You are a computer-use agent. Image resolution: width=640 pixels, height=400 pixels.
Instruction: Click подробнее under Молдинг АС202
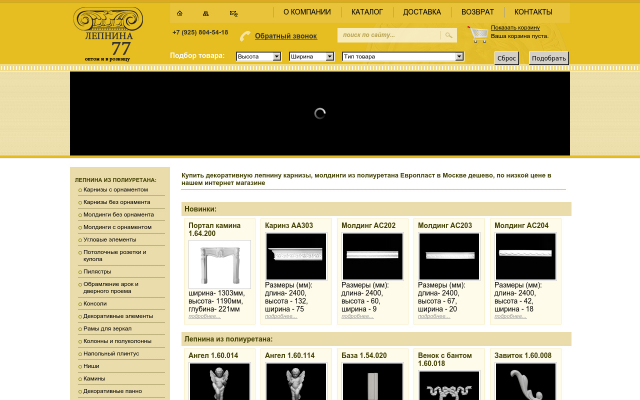pyautogui.click(x=357, y=317)
